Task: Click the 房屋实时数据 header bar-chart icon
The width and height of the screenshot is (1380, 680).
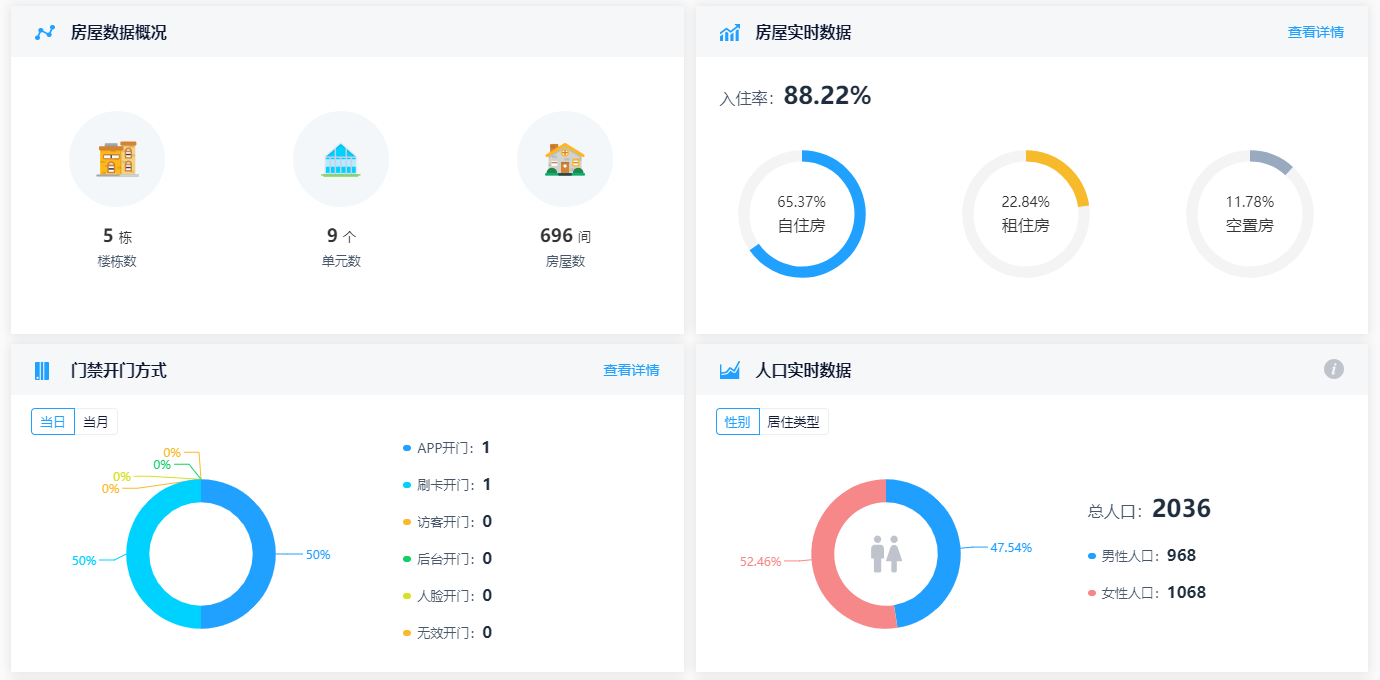Action: coord(730,33)
